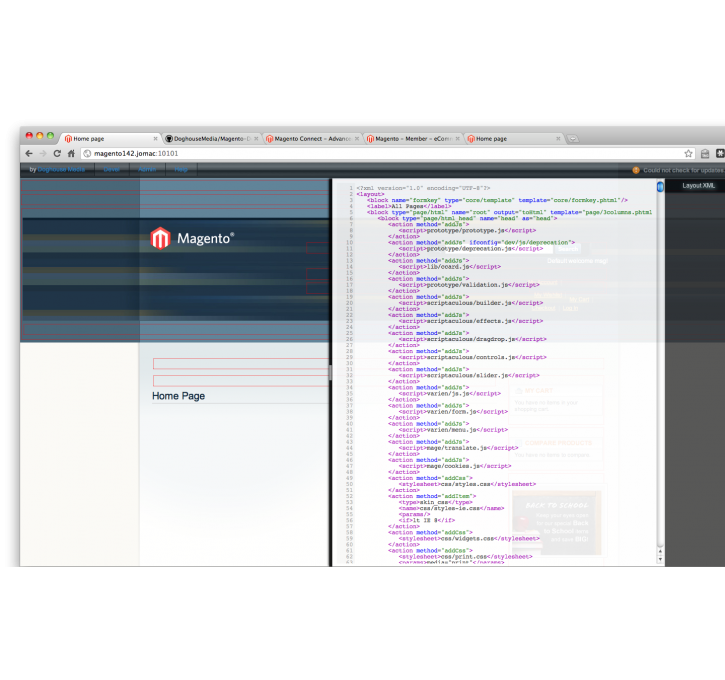Close the first Home page tab

tap(155, 139)
